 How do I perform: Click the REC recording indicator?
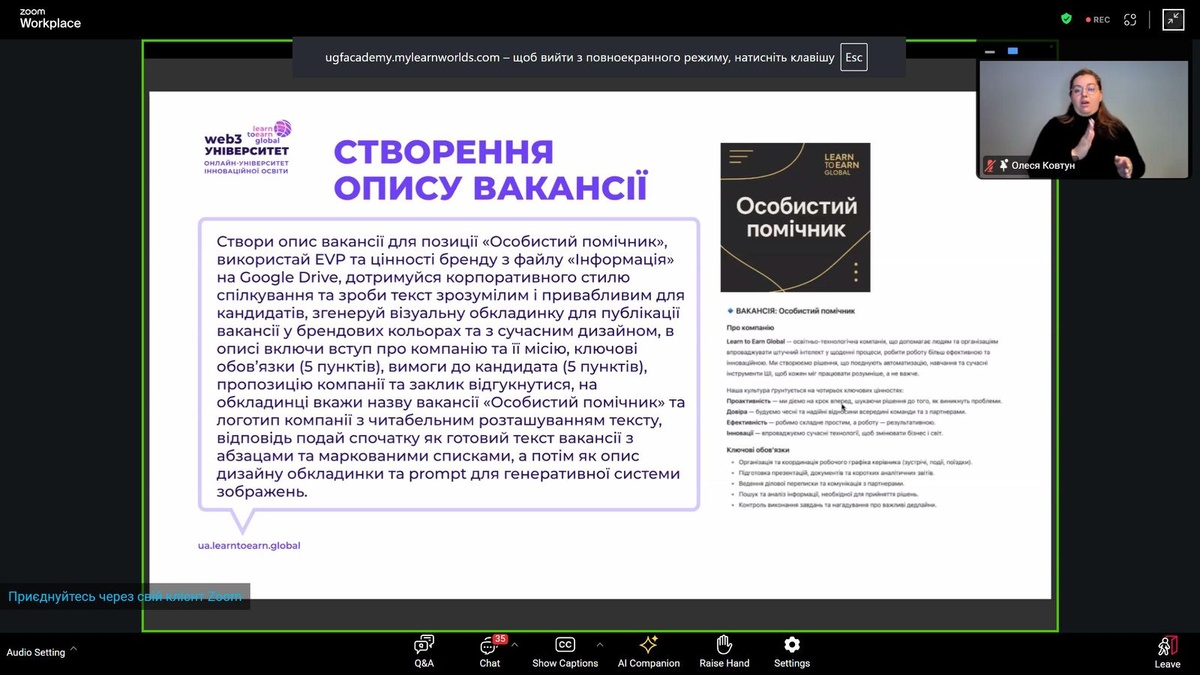coord(1096,19)
